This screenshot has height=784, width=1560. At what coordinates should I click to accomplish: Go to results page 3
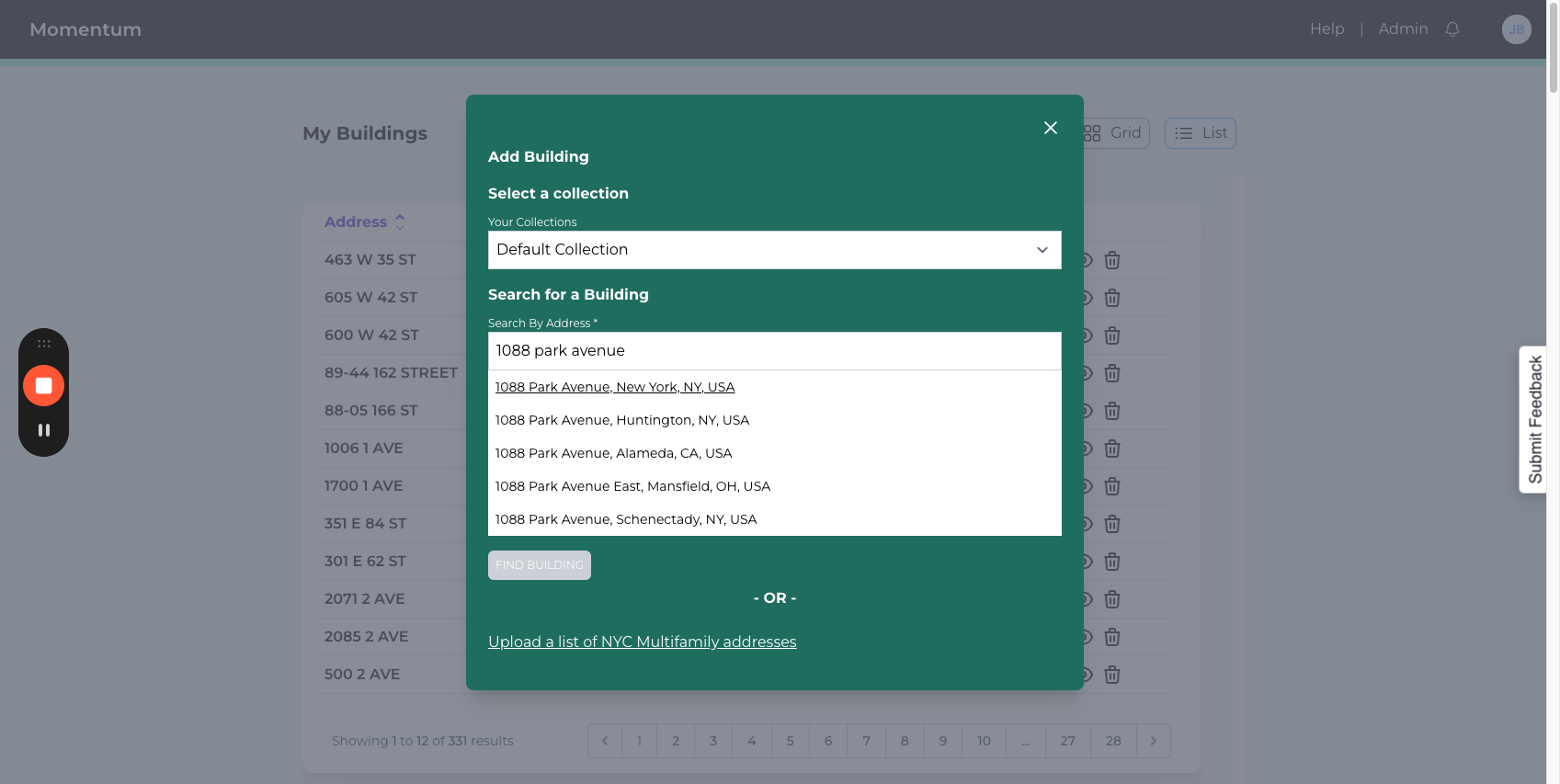pyautogui.click(x=713, y=741)
